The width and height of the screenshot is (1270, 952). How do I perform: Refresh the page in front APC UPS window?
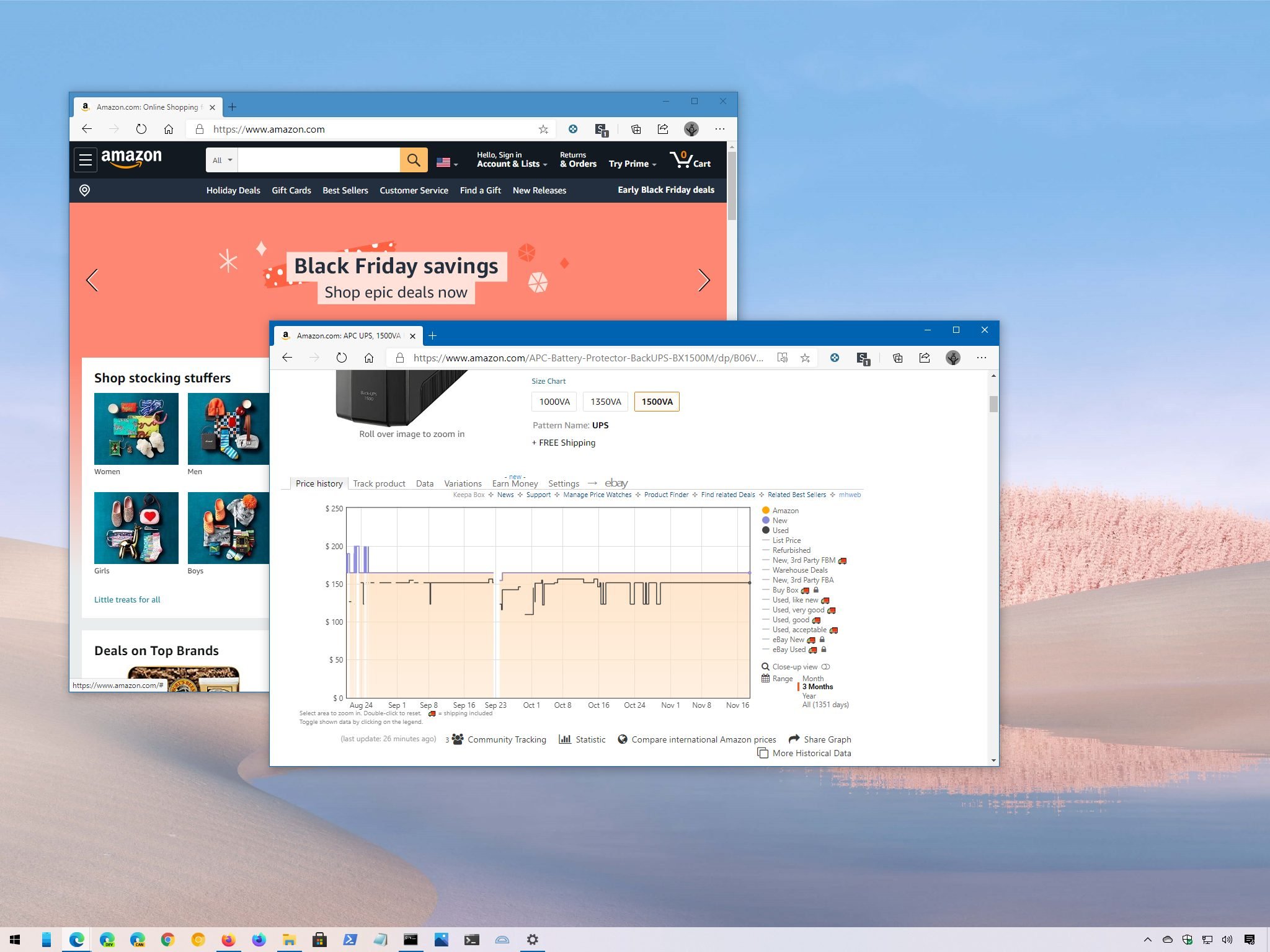click(x=342, y=358)
